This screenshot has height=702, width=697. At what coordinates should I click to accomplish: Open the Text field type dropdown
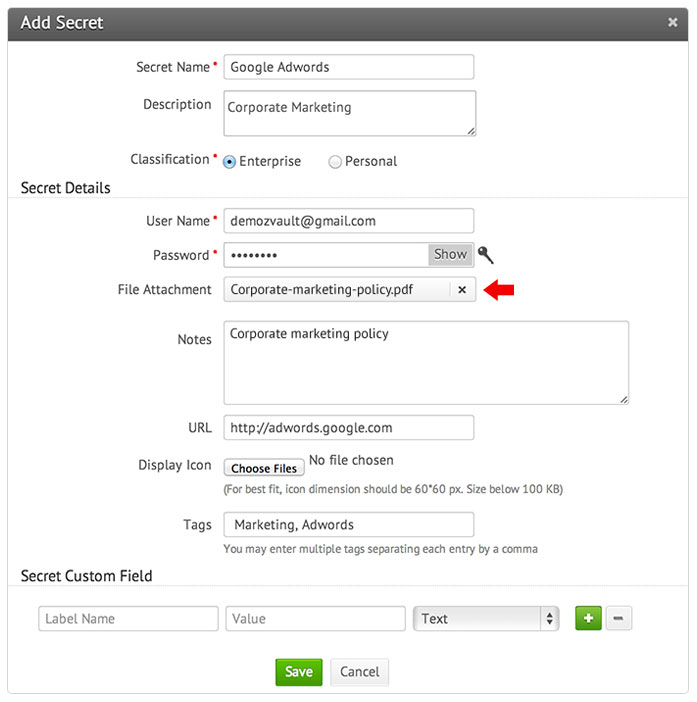pyautogui.click(x=486, y=619)
